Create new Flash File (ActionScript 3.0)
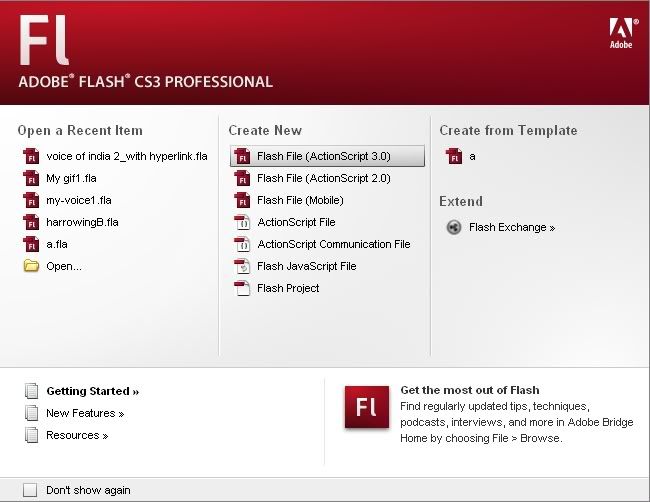 pos(327,156)
